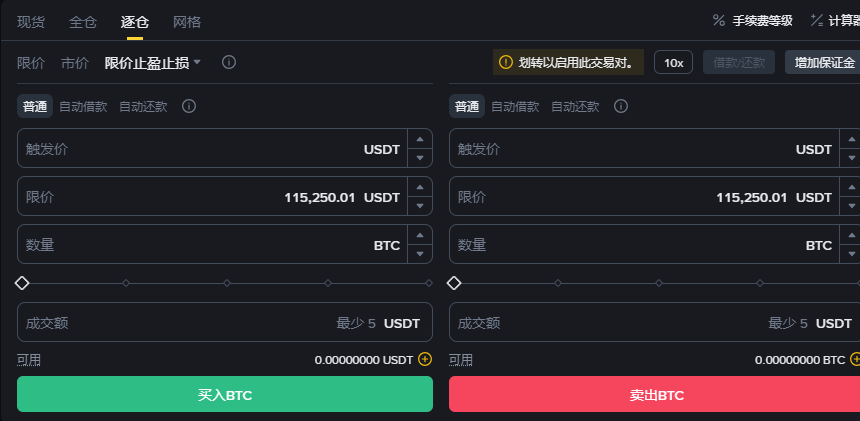Click sell-side 数量 BTC input field
Screen dimensions: 860x421
point(644,244)
